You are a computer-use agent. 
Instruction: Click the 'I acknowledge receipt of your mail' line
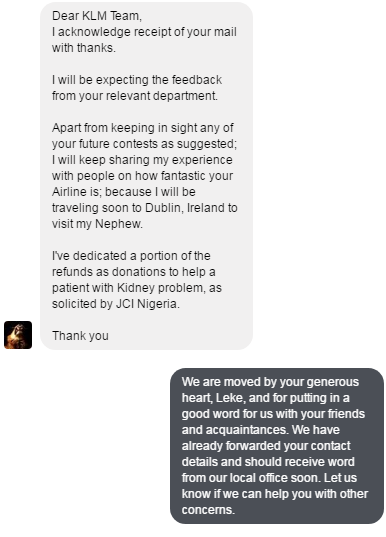point(144,32)
